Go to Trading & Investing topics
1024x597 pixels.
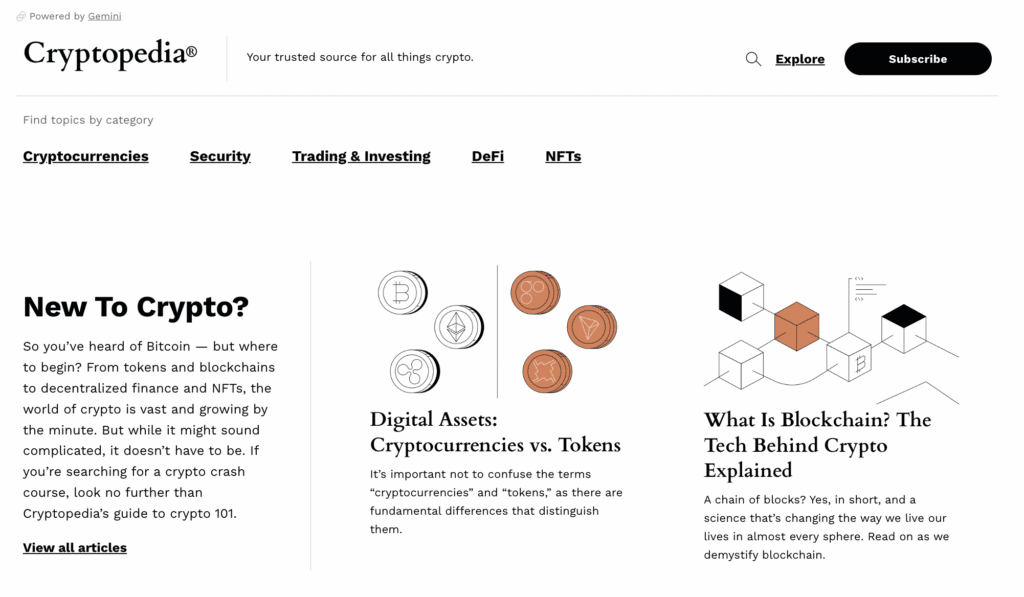[x=361, y=156]
